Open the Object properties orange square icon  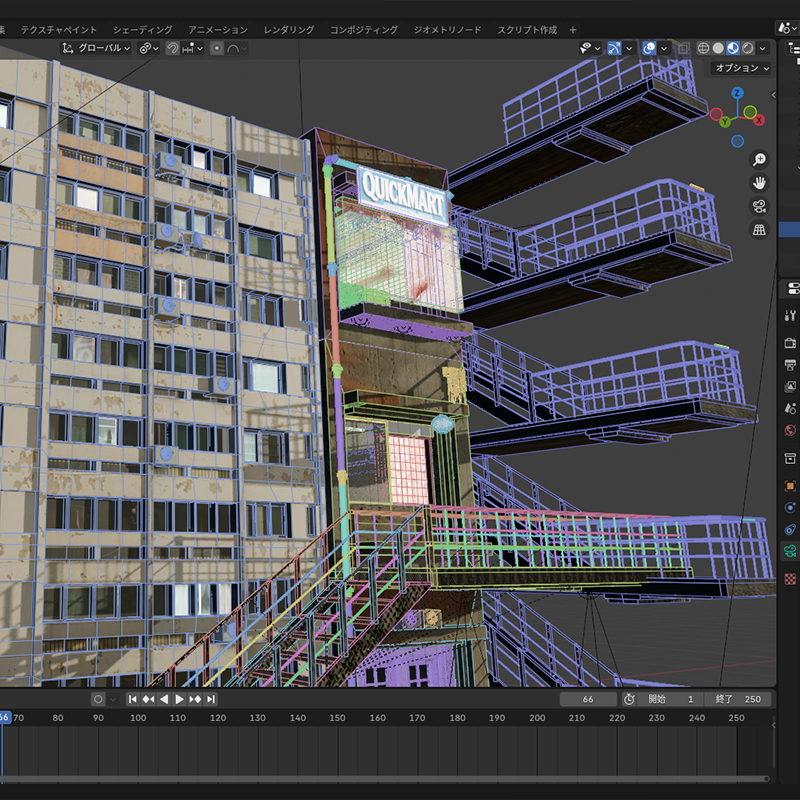790,486
